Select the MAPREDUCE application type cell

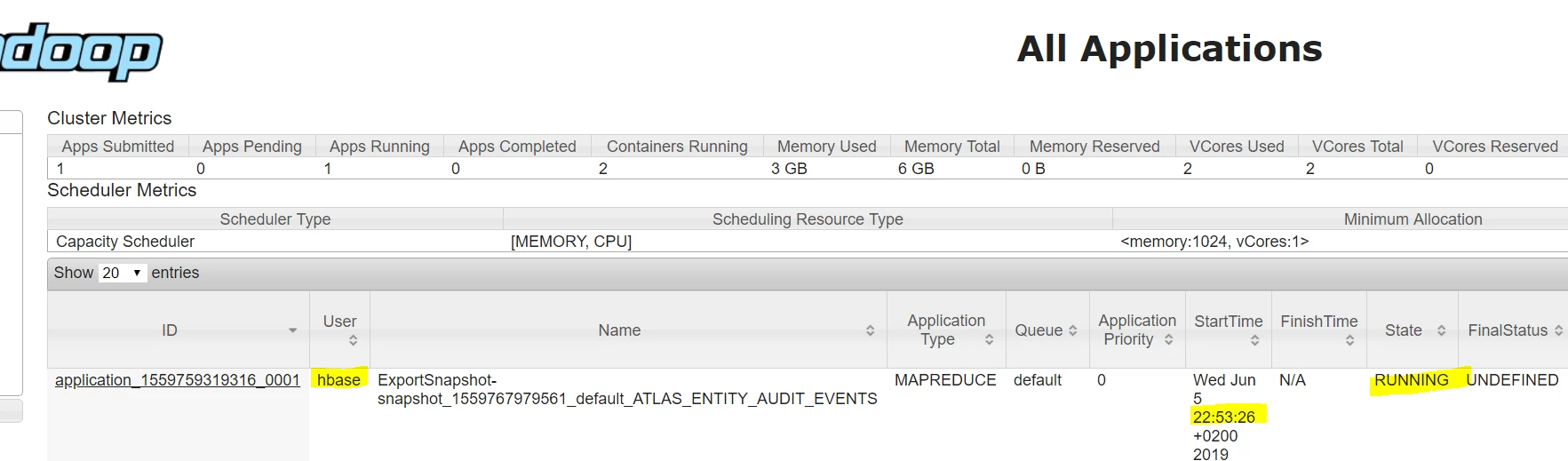point(945,380)
